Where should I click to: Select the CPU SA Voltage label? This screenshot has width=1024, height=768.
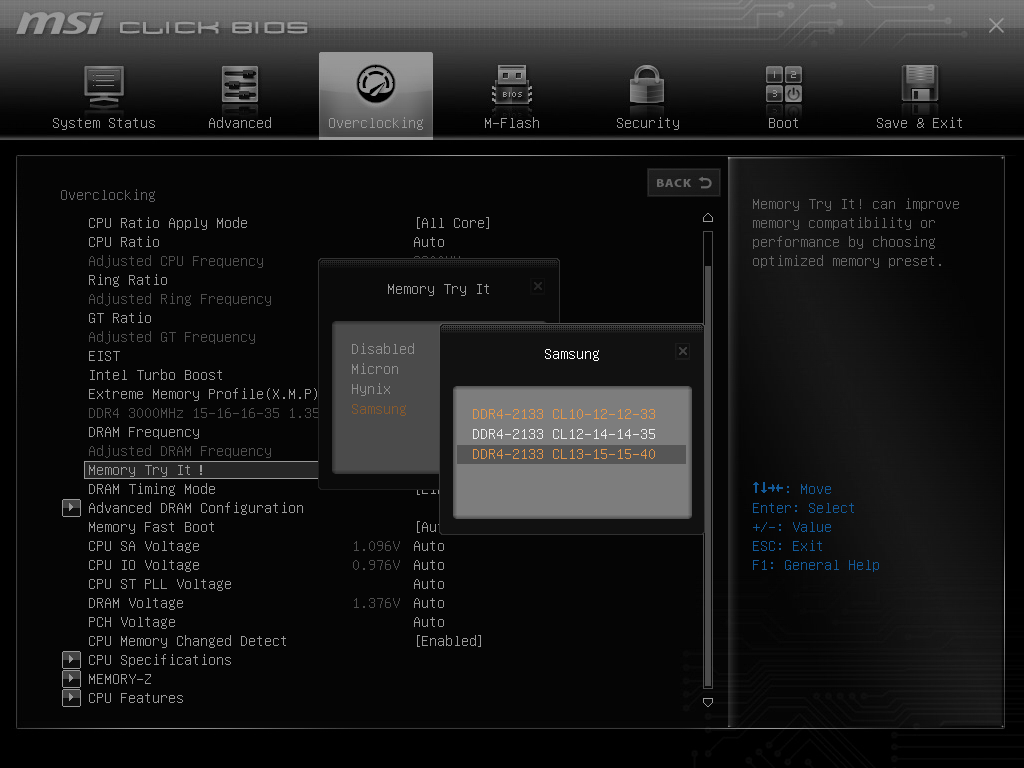(144, 545)
